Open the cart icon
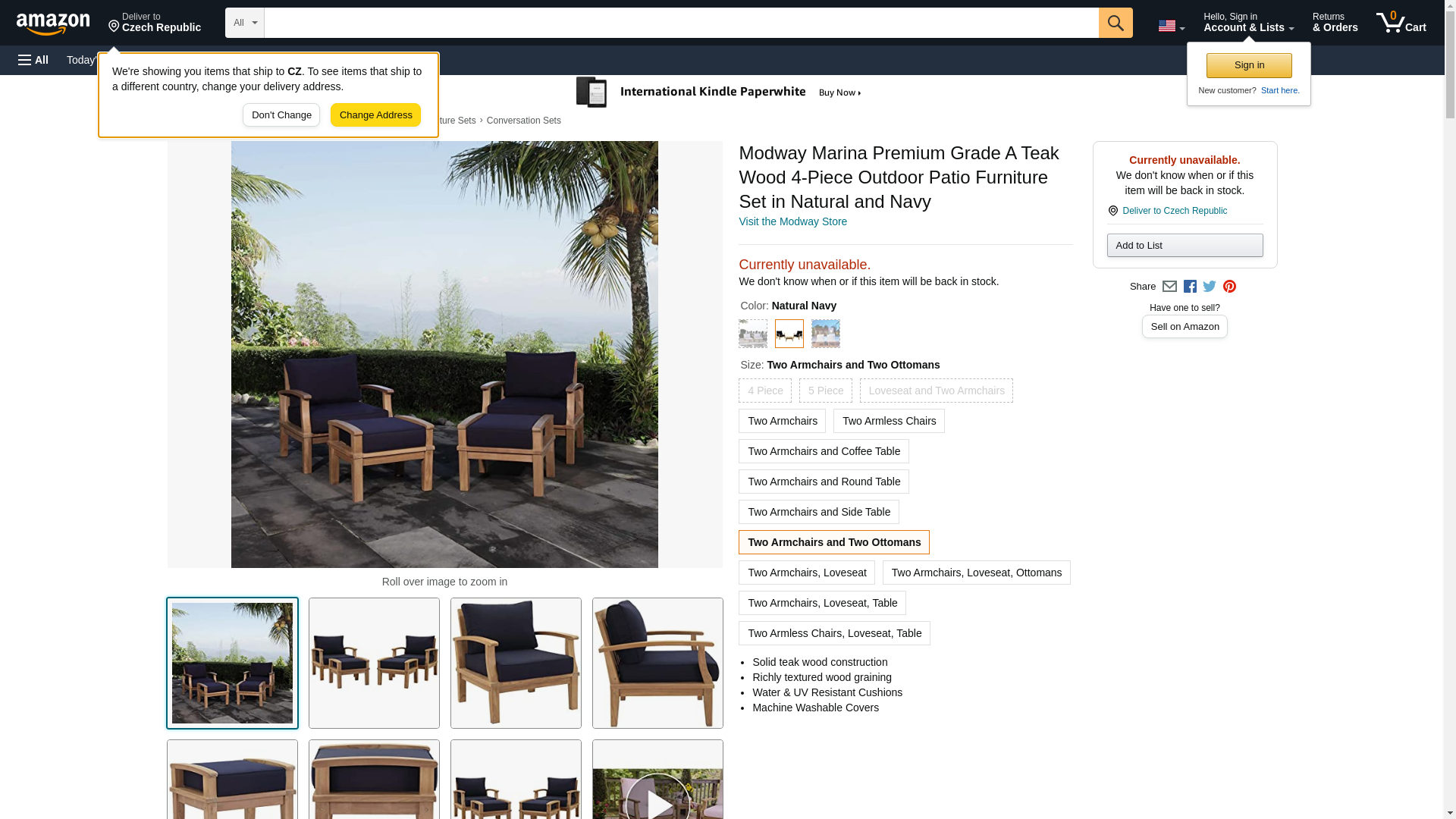This screenshot has height=819, width=1456. coord(1401,23)
